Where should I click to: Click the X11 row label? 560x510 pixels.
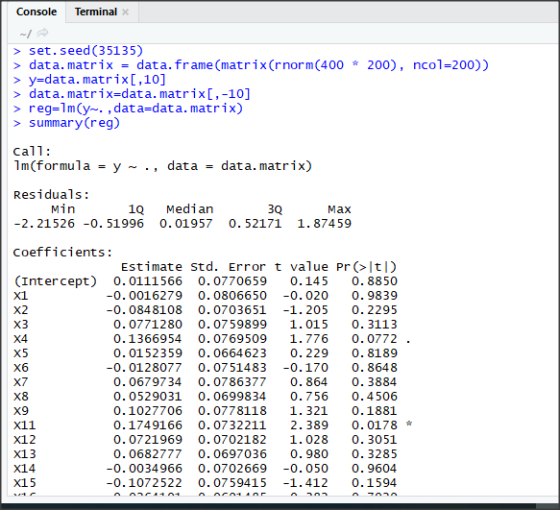pos(25,425)
